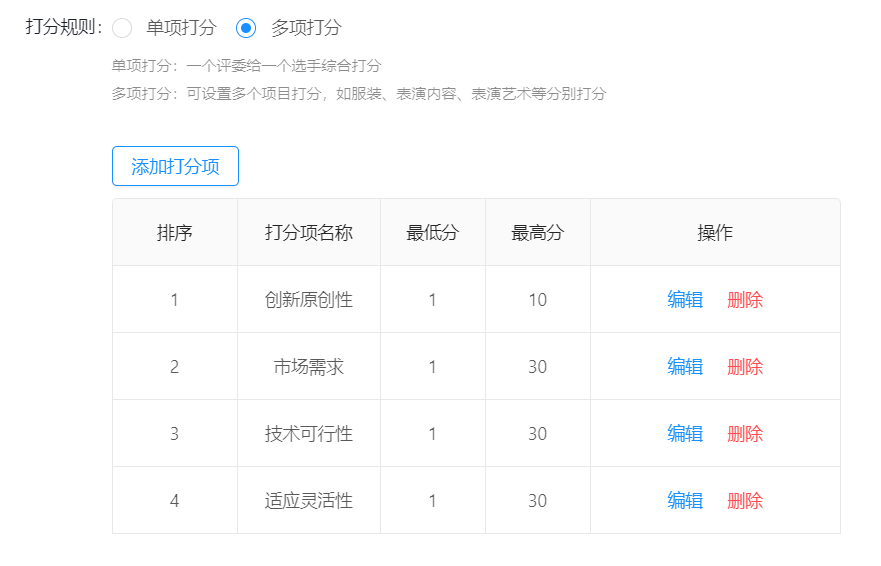Click the 创新原创性 row minimum score 1
This screenshot has height=566, width=881.
click(x=433, y=300)
